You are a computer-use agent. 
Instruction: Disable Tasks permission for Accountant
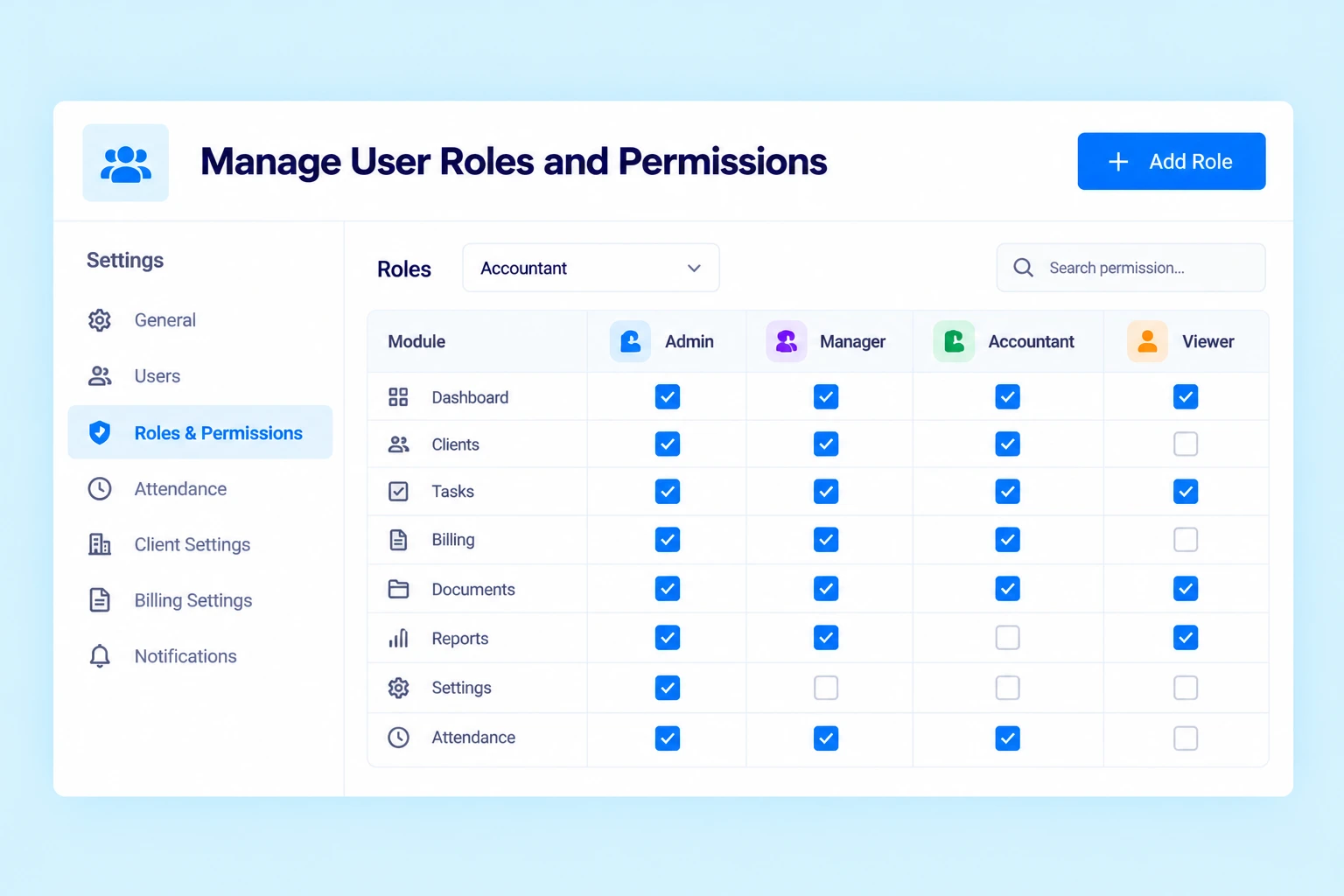tap(1007, 492)
